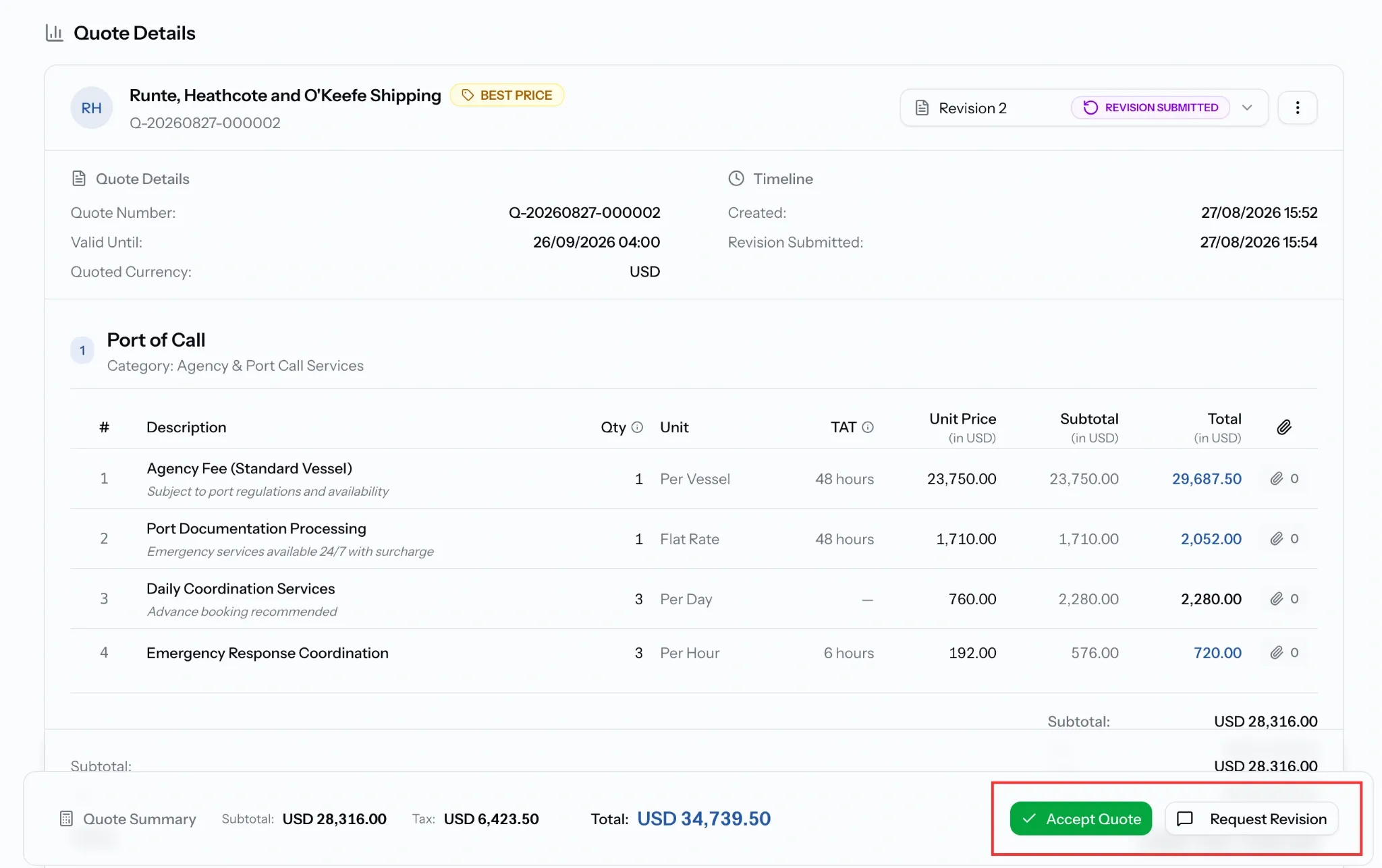Click the Request Revision button

(x=1251, y=819)
